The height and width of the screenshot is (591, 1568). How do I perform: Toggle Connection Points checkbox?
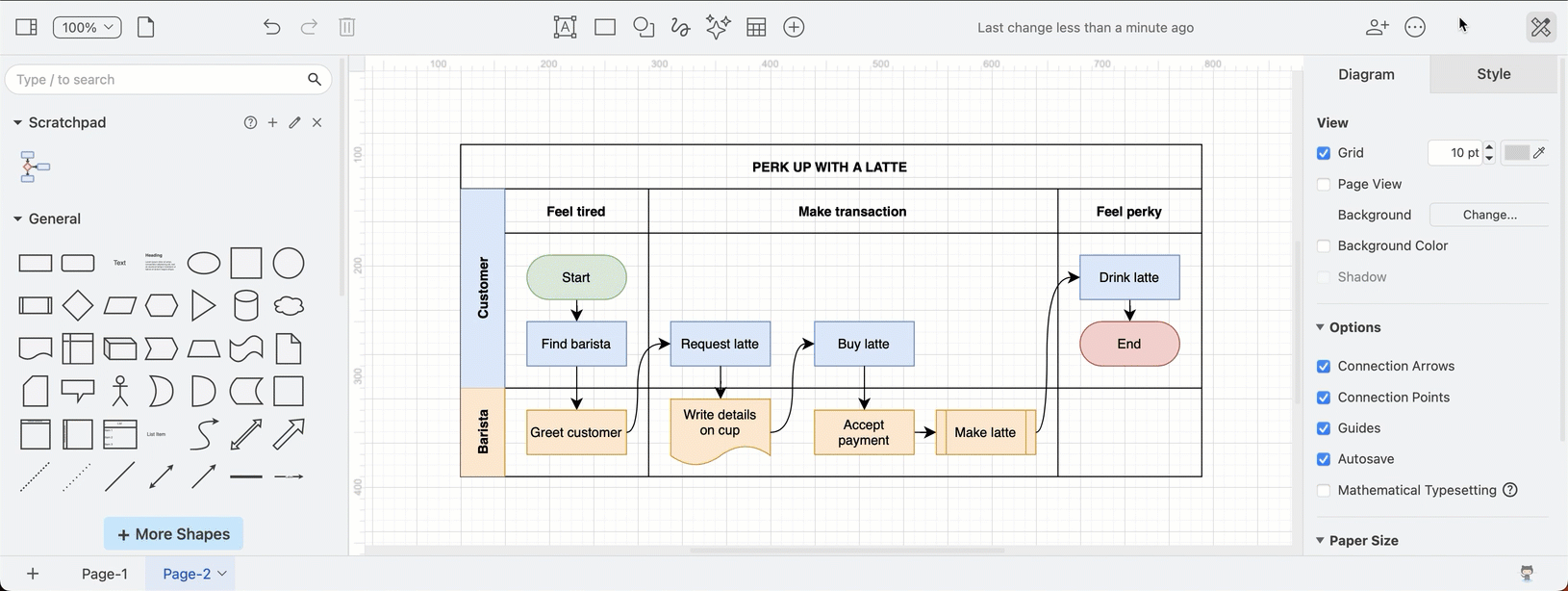(x=1324, y=397)
